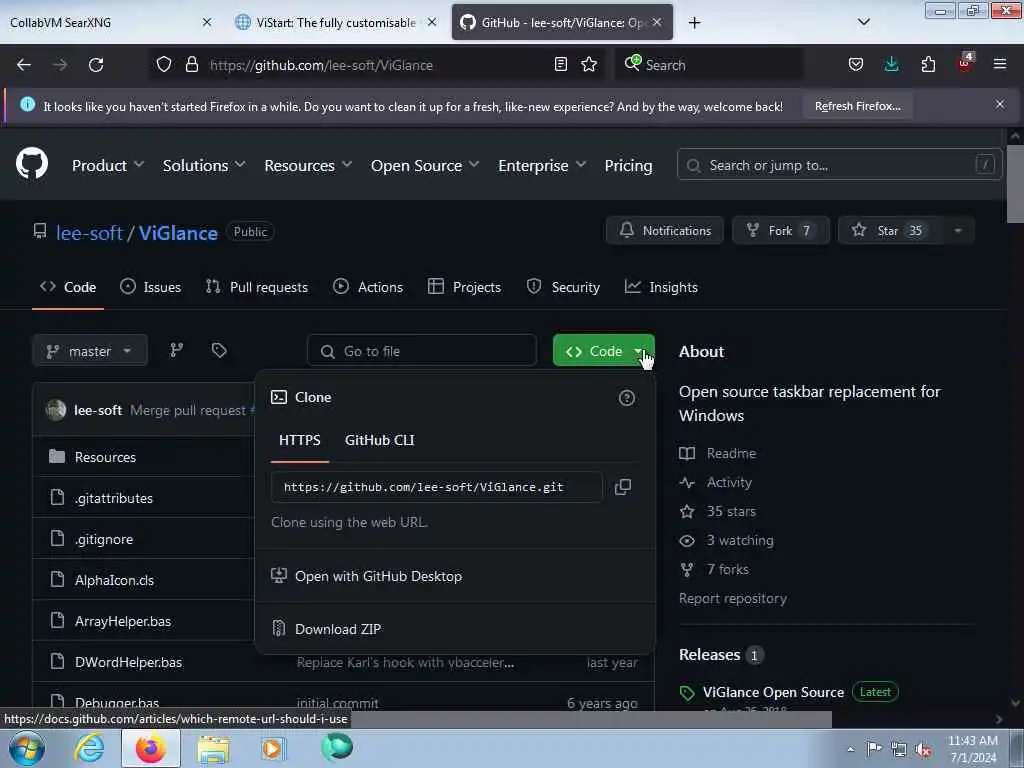This screenshot has height=768, width=1024.
Task: Open Projects repository tab
Action: click(x=464, y=287)
